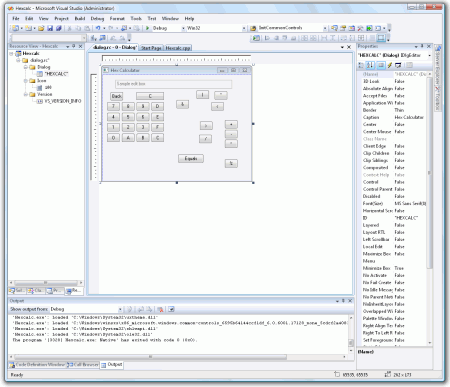Screen dimensions: 450x387
Task: Click the Navigate Backward toolbar icon
Action: coord(124,28)
